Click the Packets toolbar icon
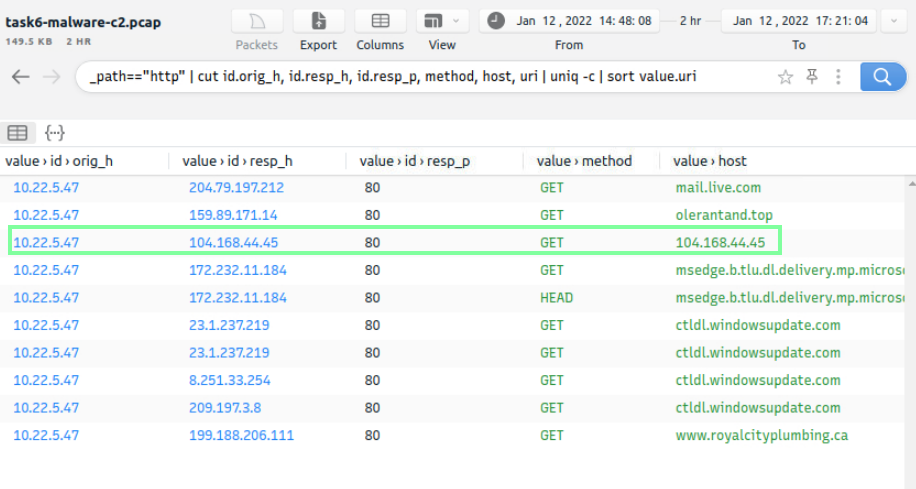 click(x=256, y=22)
